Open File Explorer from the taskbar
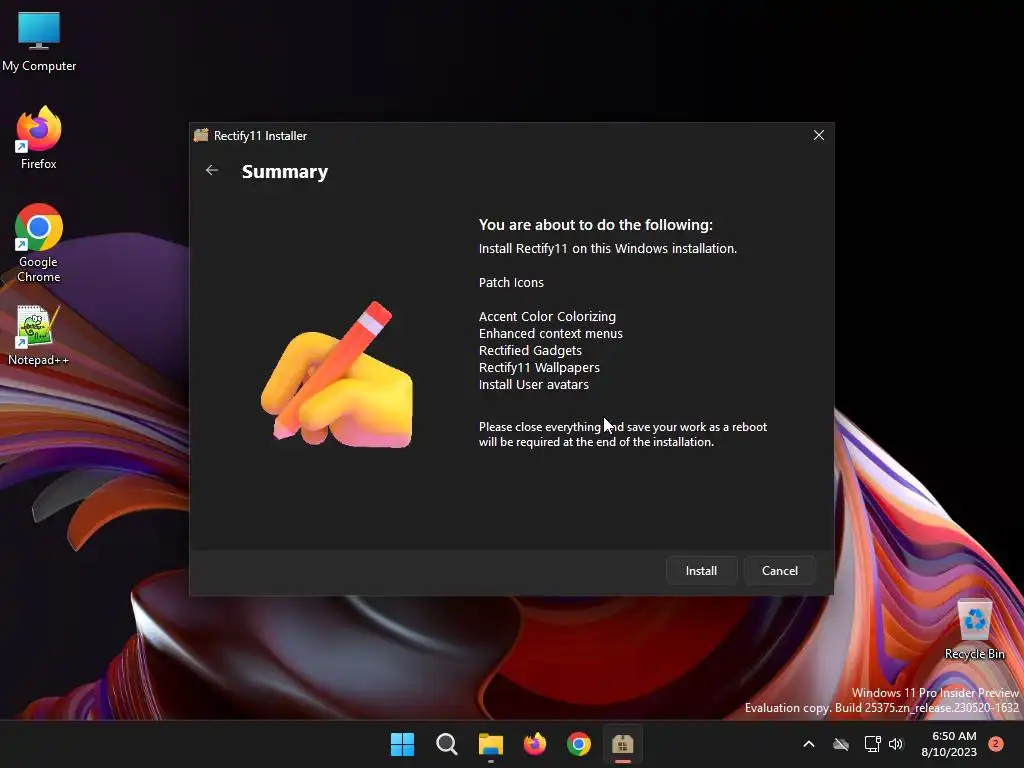 (x=490, y=744)
